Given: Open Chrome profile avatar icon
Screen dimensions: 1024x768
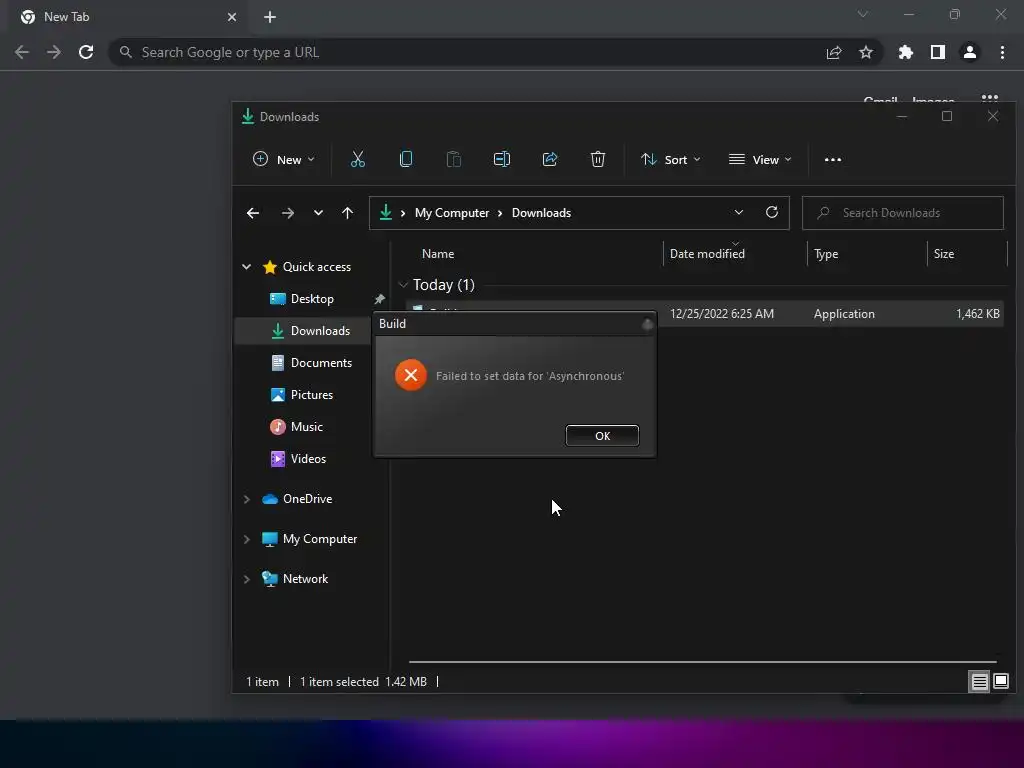Looking at the screenshot, I should pyautogui.click(x=970, y=52).
